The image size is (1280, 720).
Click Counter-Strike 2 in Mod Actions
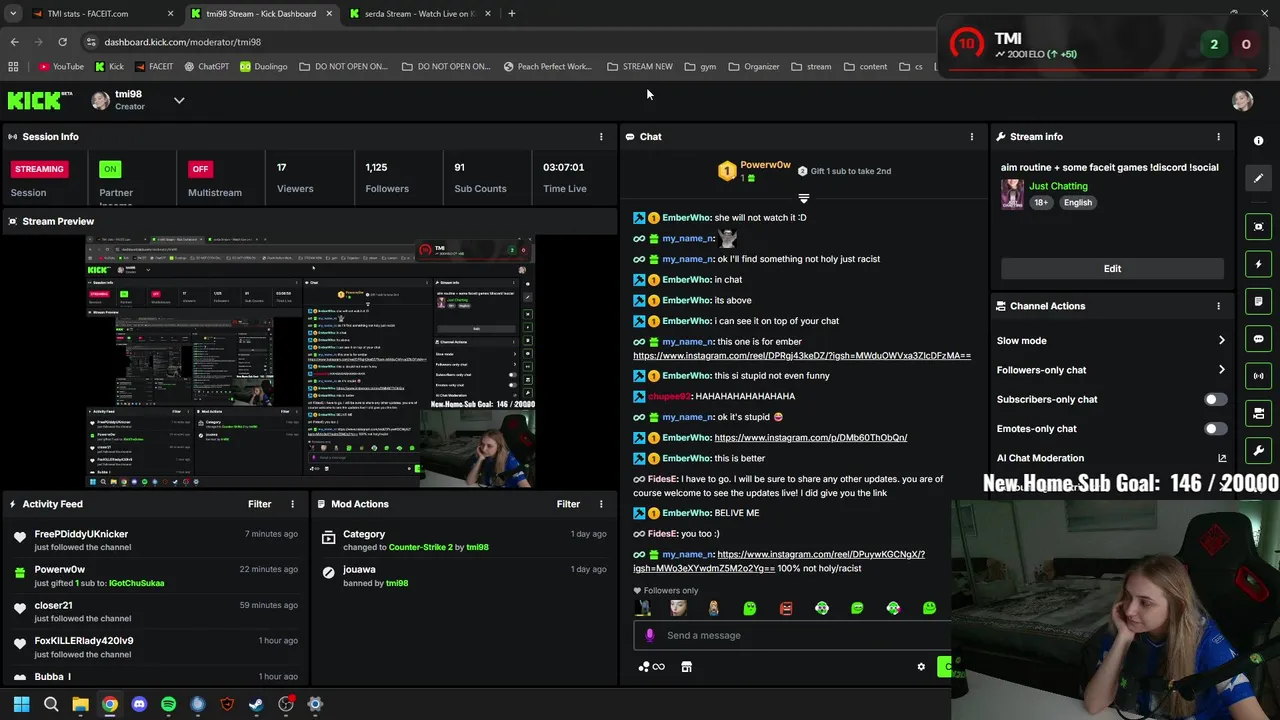[x=420, y=548]
